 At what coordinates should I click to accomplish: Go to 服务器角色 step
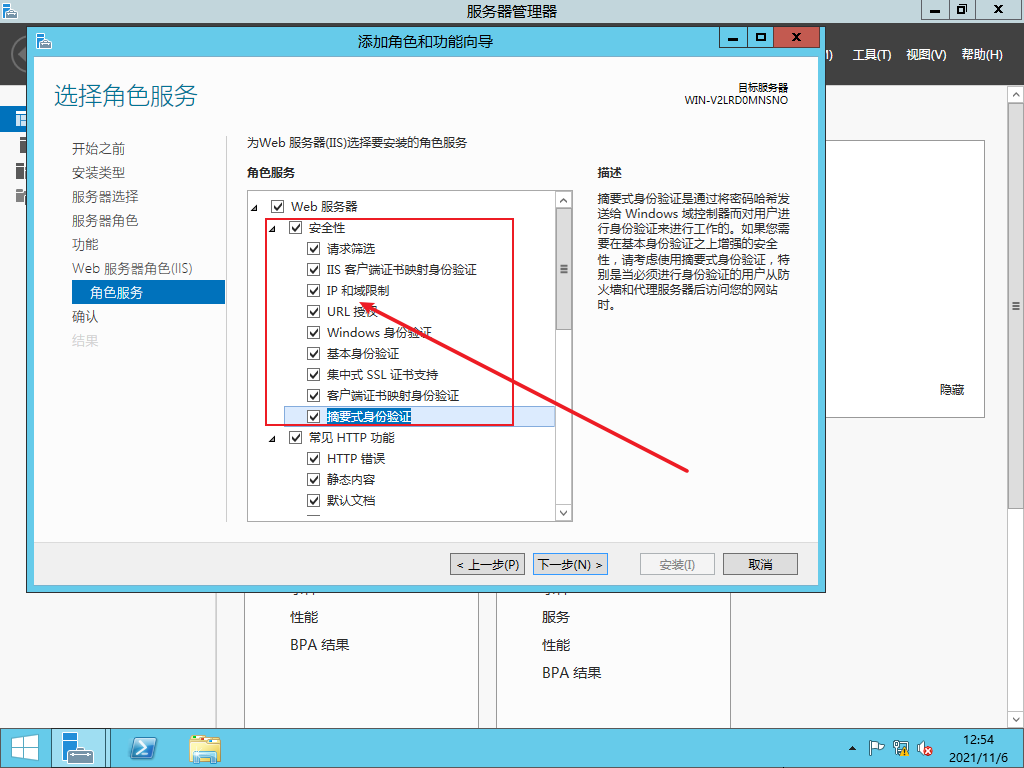point(105,221)
